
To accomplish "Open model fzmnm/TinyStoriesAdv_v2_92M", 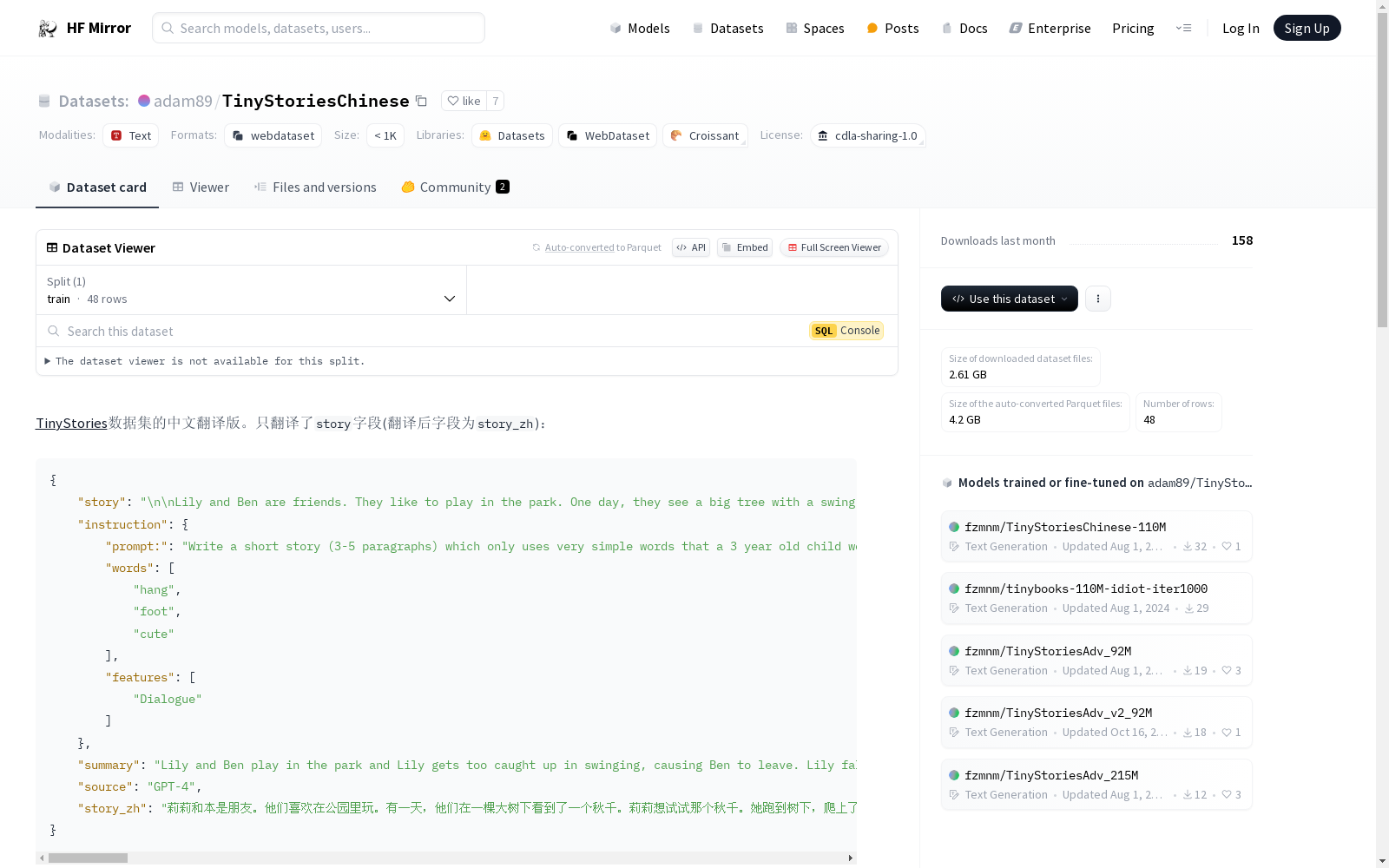I will pos(1096,722).
